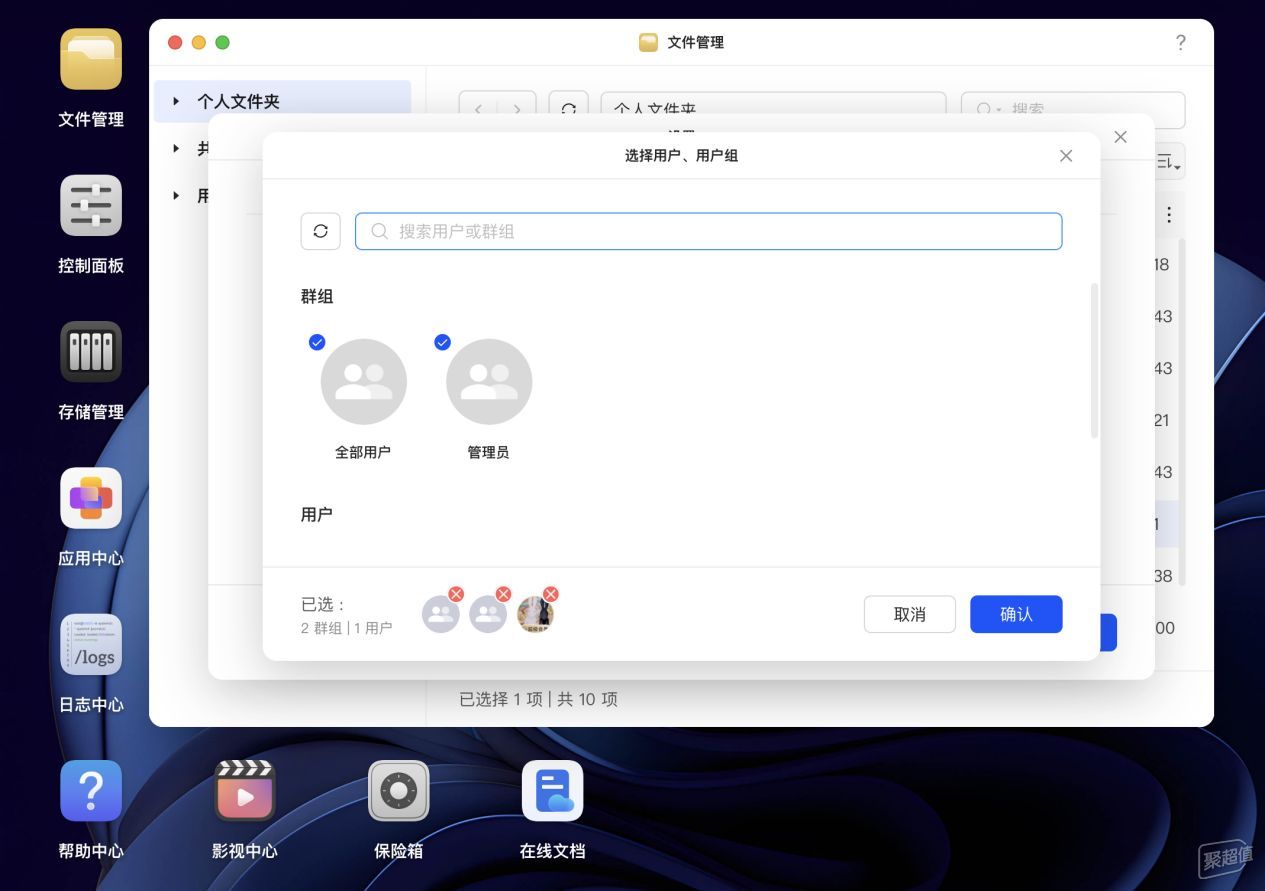Go forward in 文件管理 navigation
This screenshot has height=891, width=1265.
pos(517,109)
